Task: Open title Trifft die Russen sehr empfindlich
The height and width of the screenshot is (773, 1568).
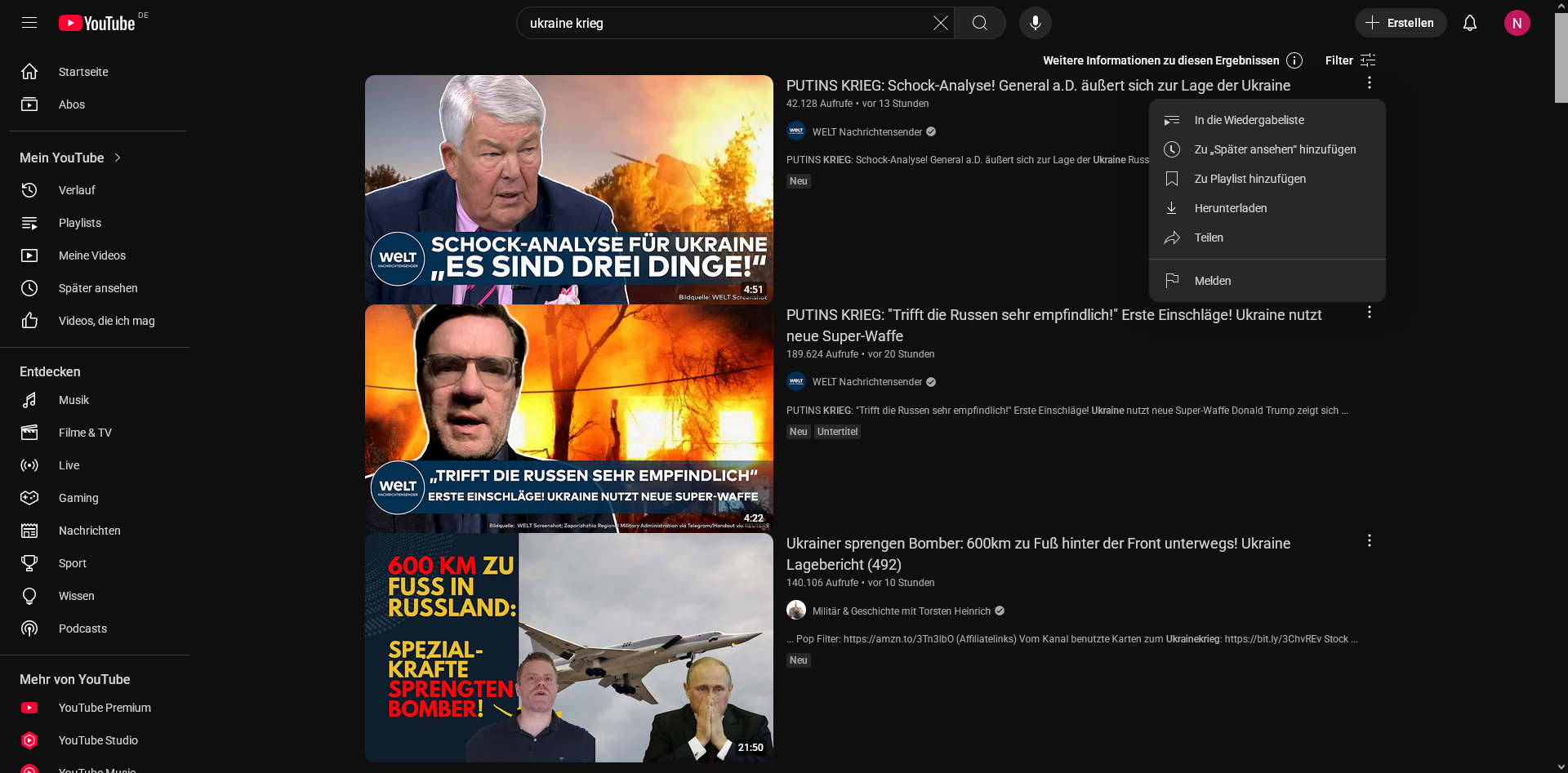Action: 1053,325
